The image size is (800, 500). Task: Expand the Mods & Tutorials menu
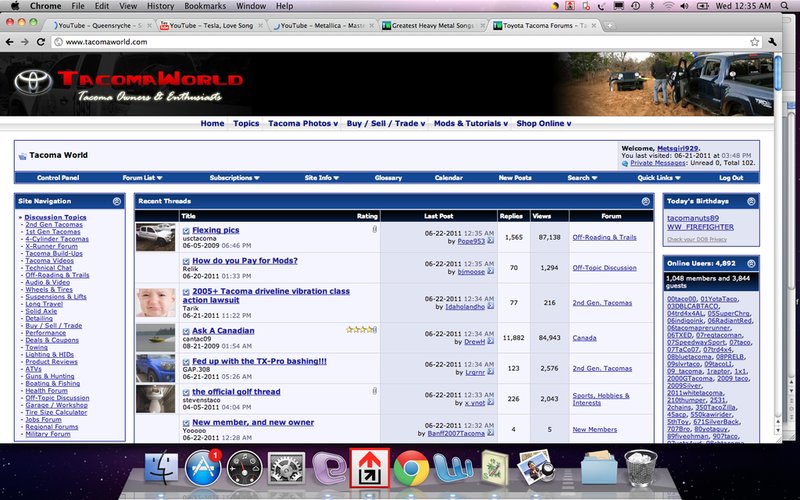pyautogui.click(x=471, y=123)
